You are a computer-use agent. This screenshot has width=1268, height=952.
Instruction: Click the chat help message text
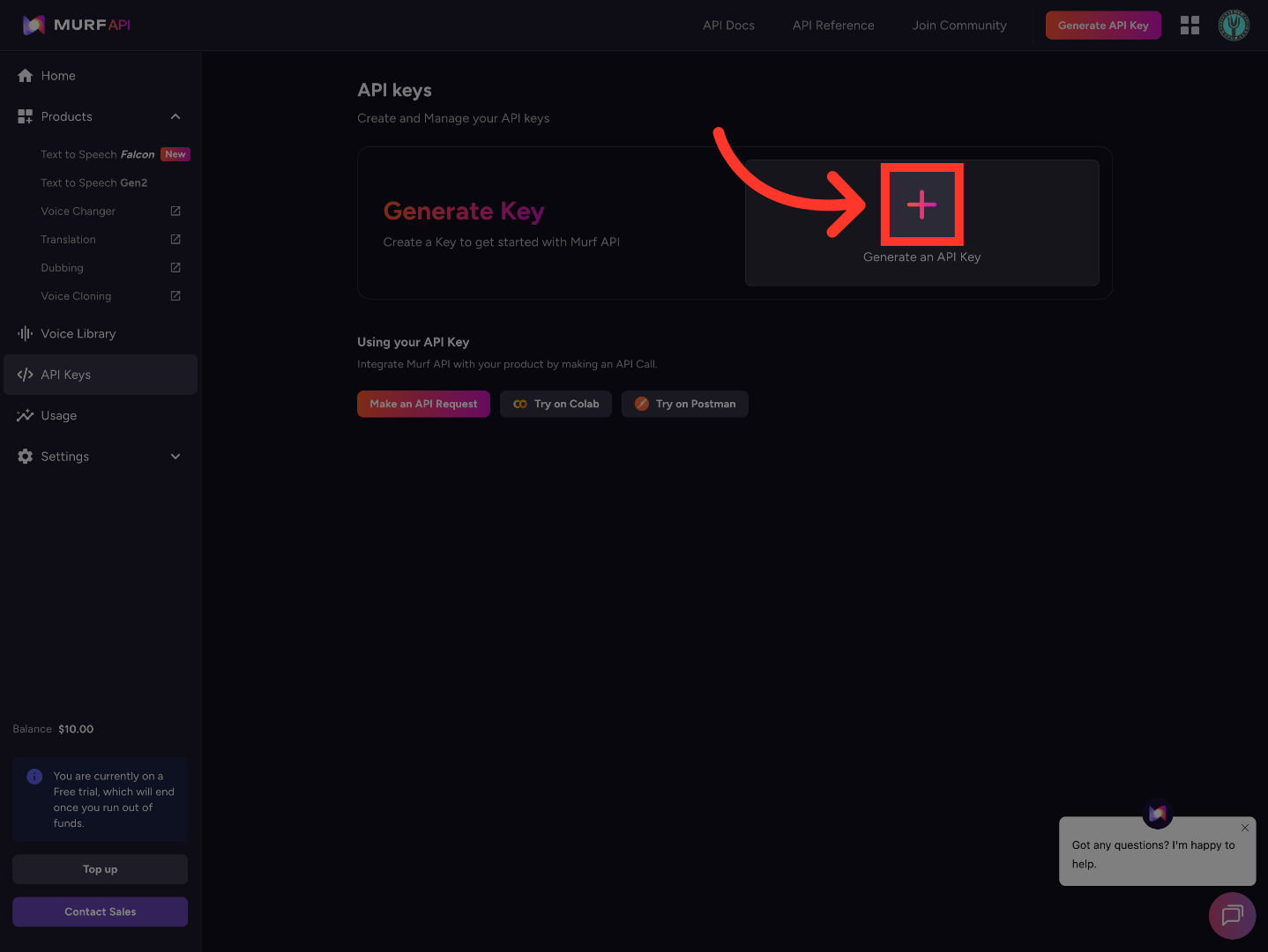(x=1152, y=854)
